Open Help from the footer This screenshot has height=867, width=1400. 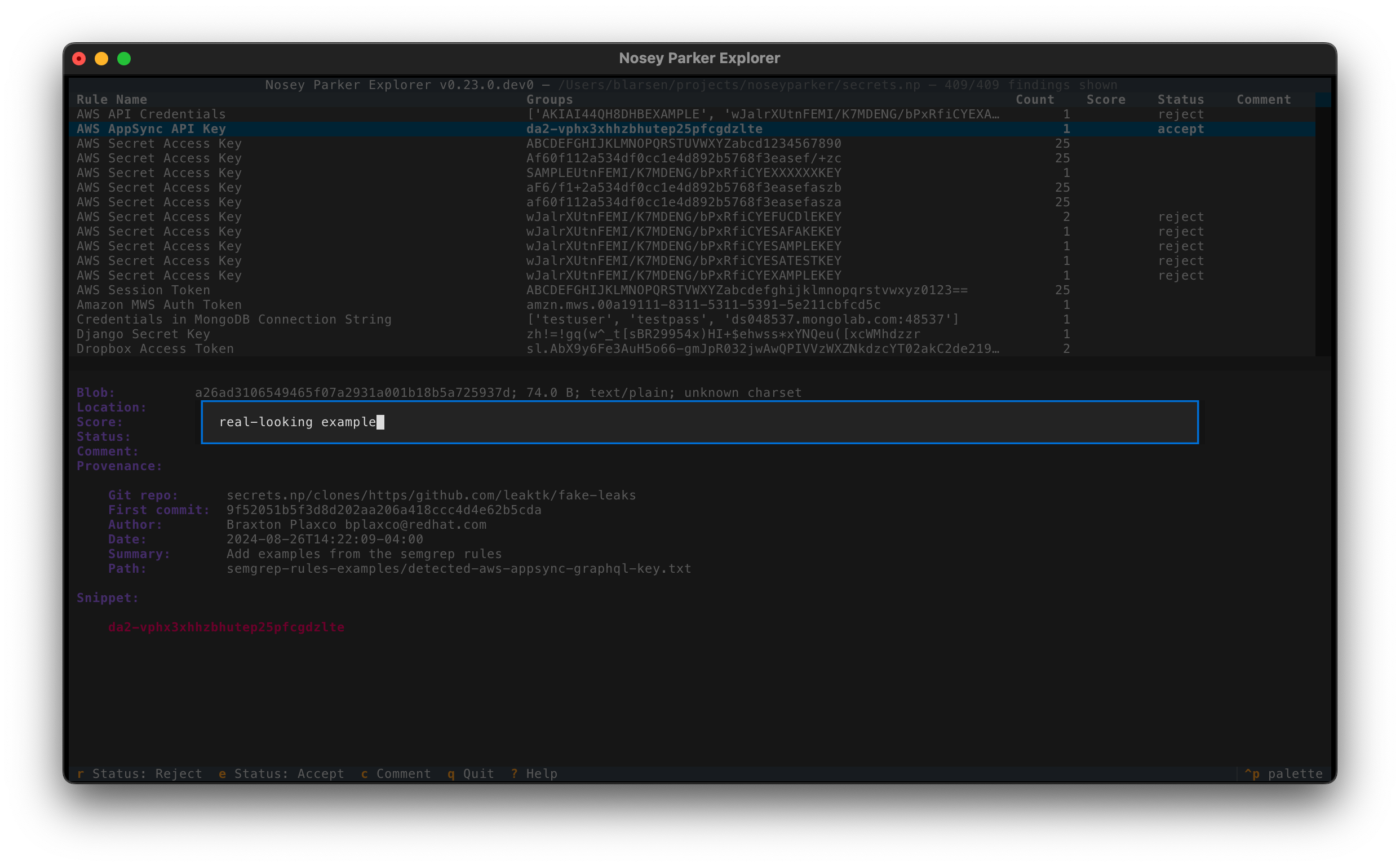(x=534, y=773)
